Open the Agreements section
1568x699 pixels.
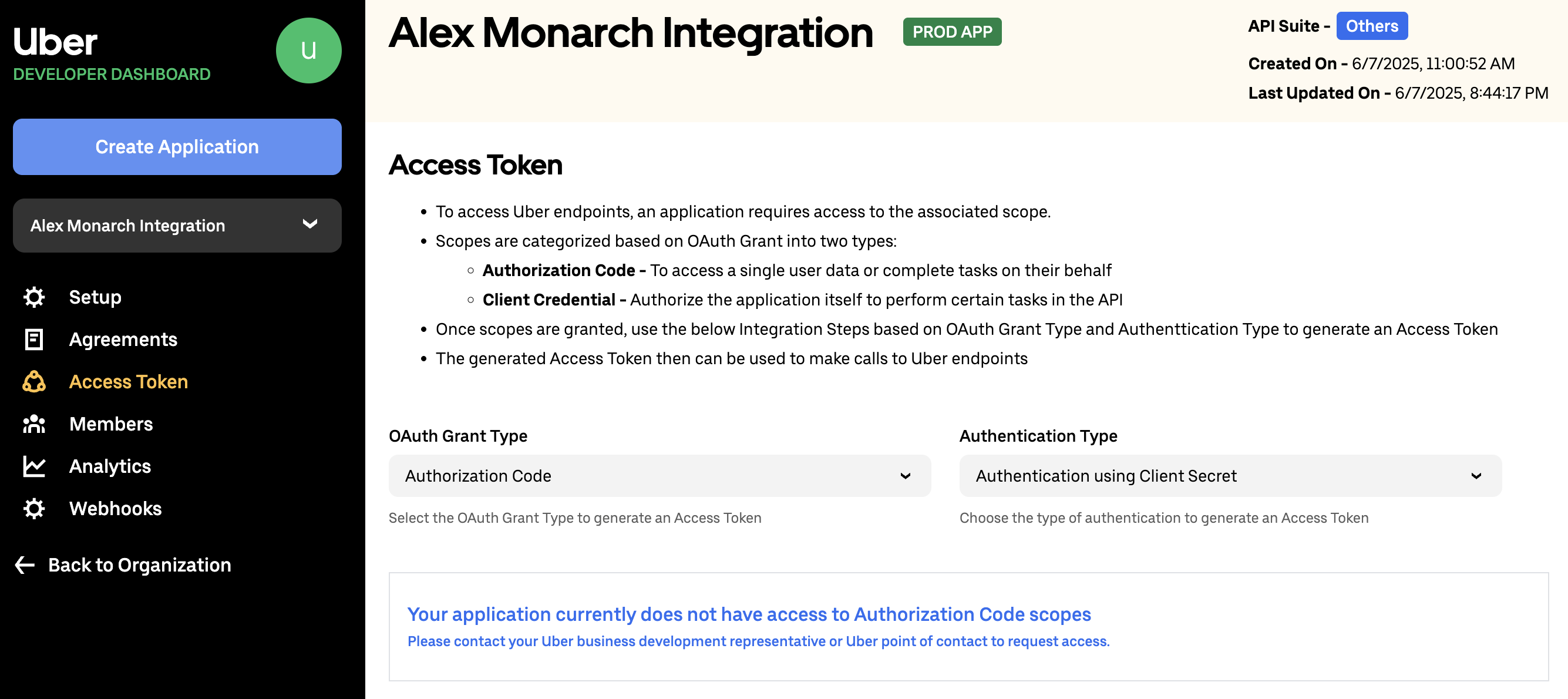point(123,339)
